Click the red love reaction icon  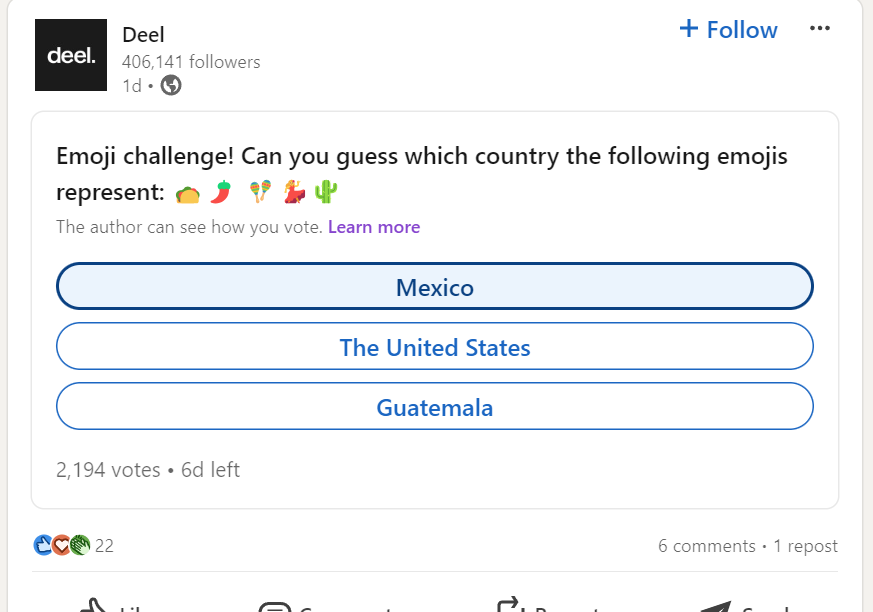coord(61,545)
